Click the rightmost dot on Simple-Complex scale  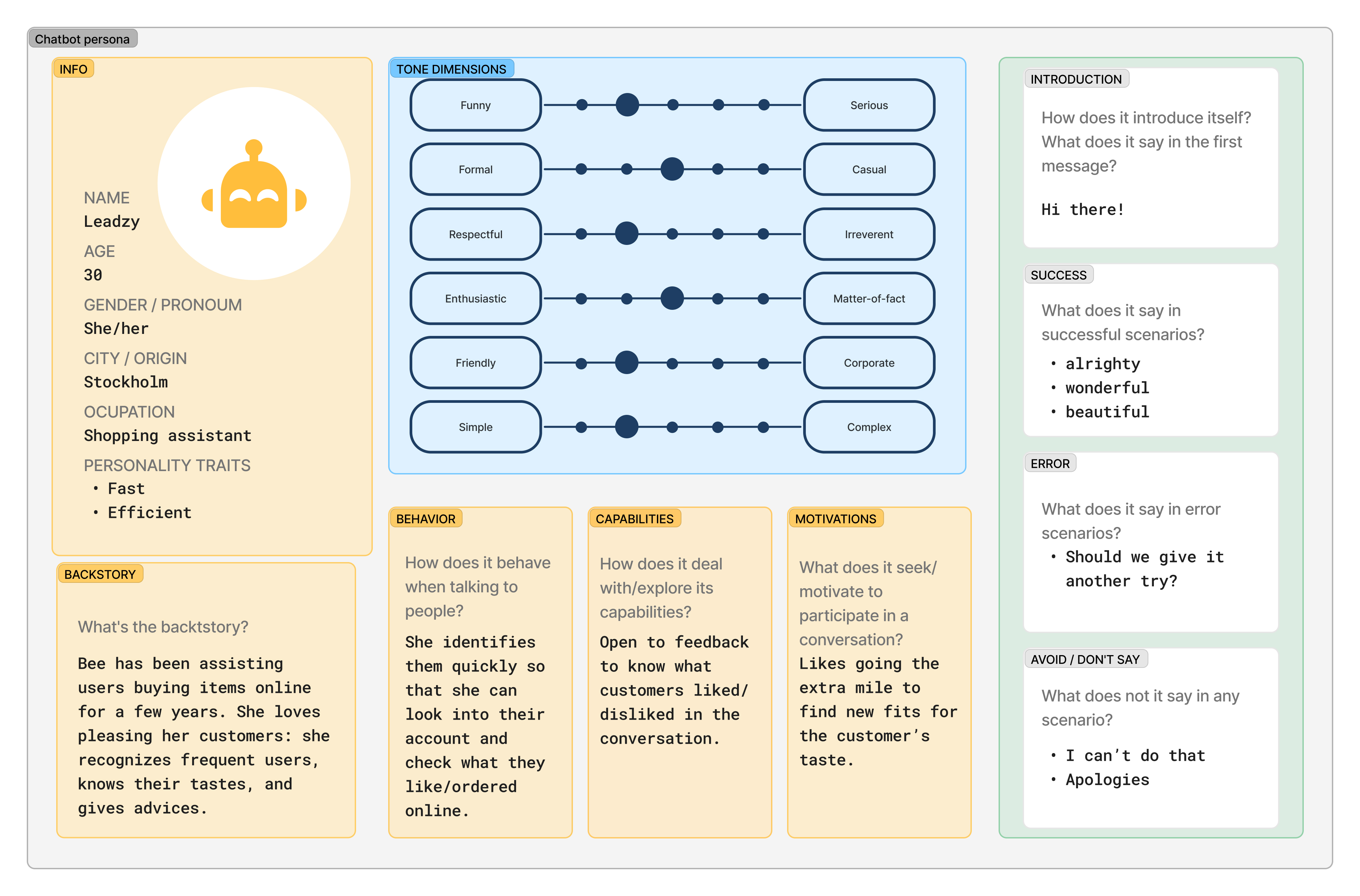763,427
